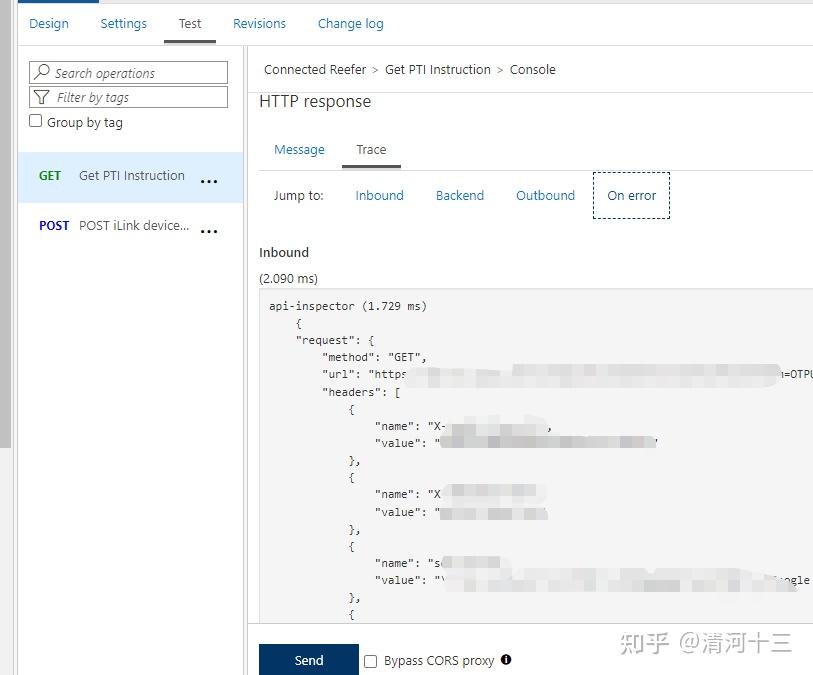The image size is (813, 675).
Task: Switch to the Settings tab
Action: point(123,23)
